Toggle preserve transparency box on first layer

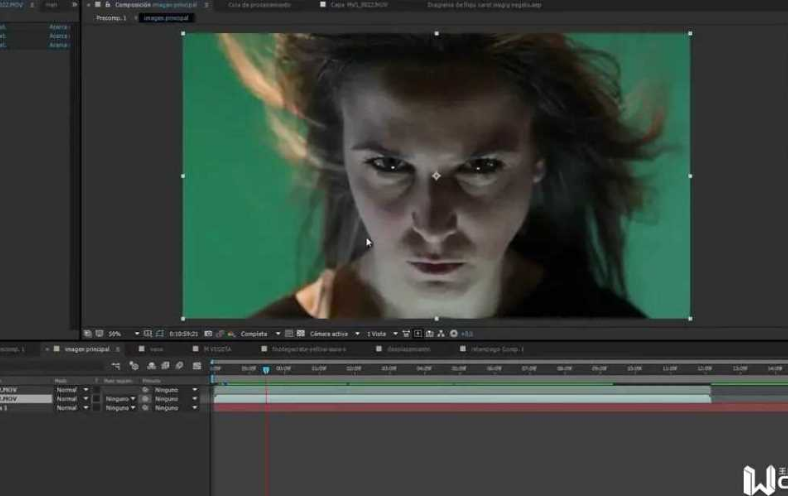(96, 390)
